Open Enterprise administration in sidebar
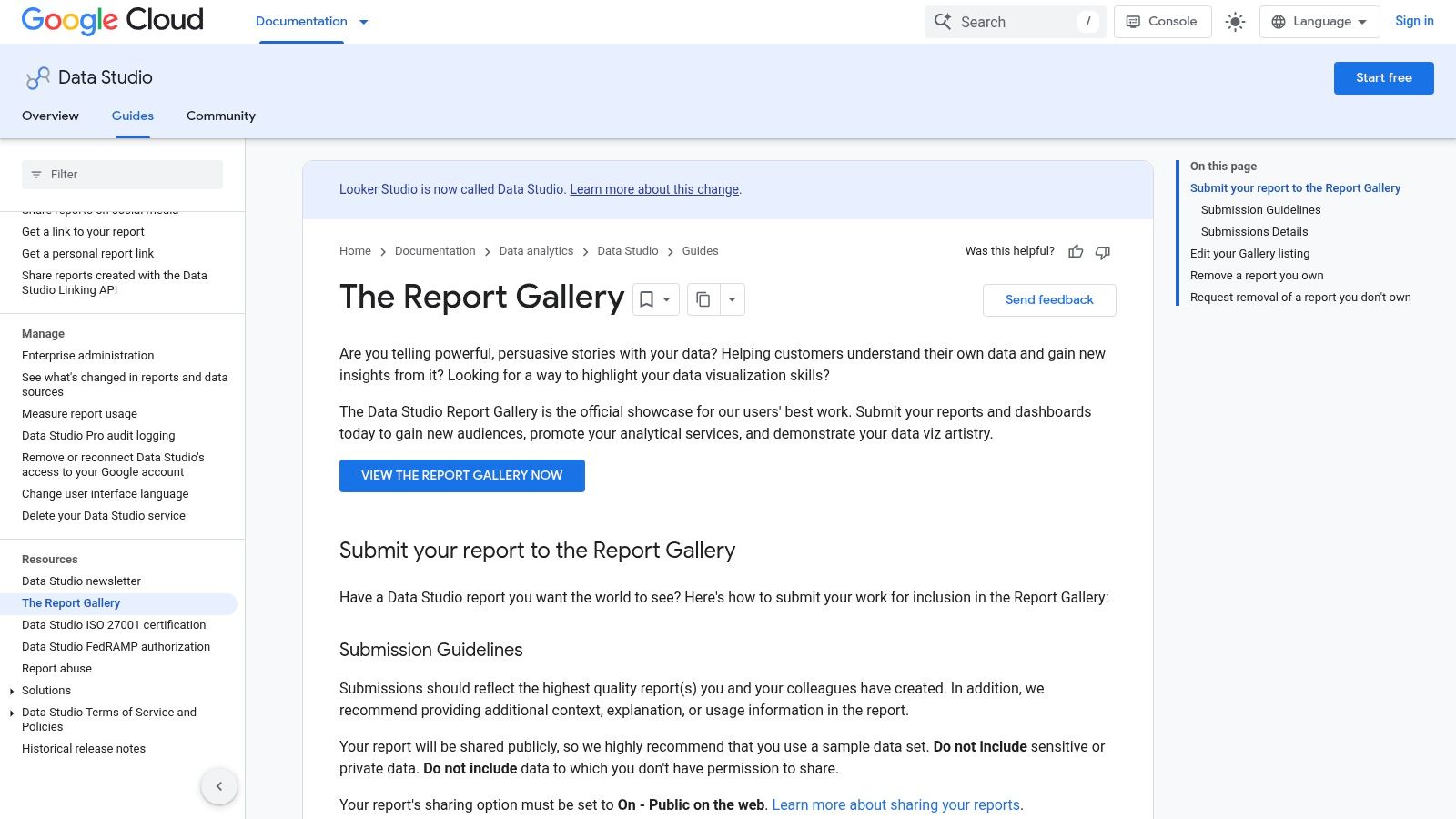Image resolution: width=1456 pixels, height=819 pixels. point(87,356)
